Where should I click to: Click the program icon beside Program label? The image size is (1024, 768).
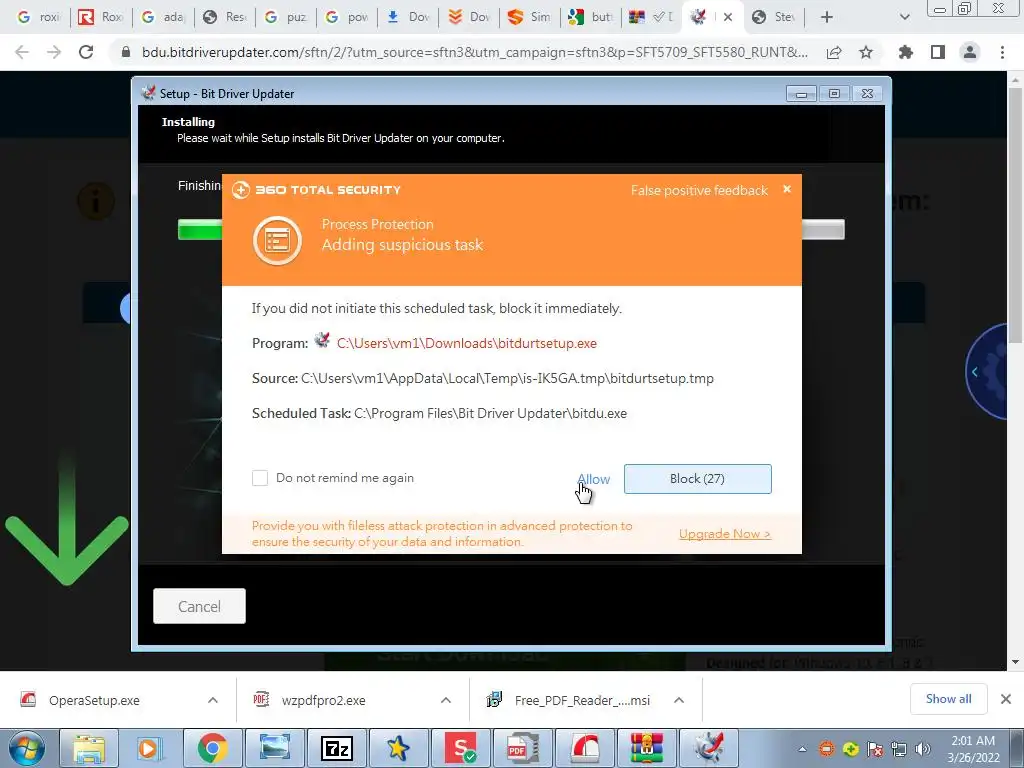[322, 340]
